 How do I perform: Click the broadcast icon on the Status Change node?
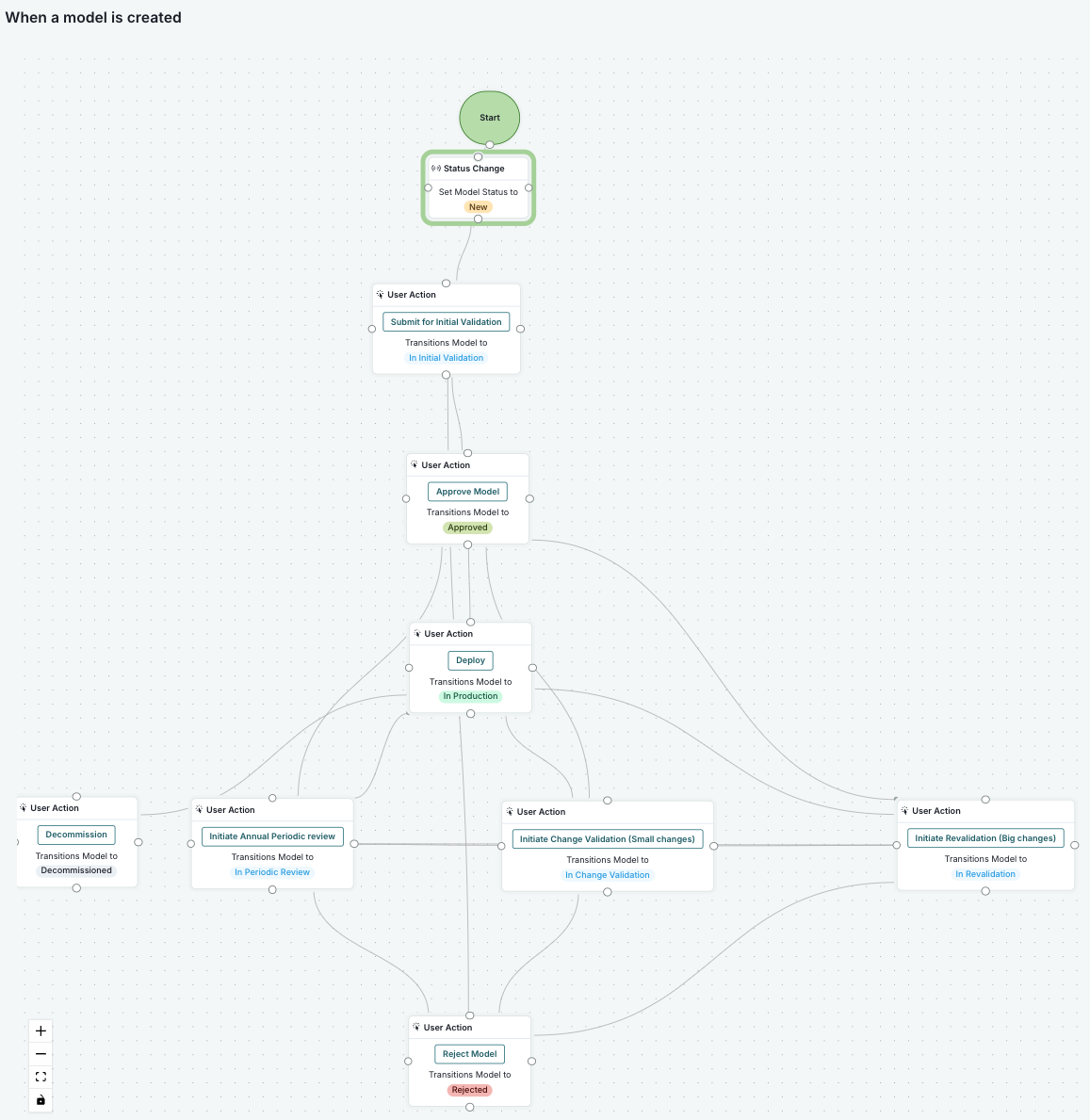436,168
